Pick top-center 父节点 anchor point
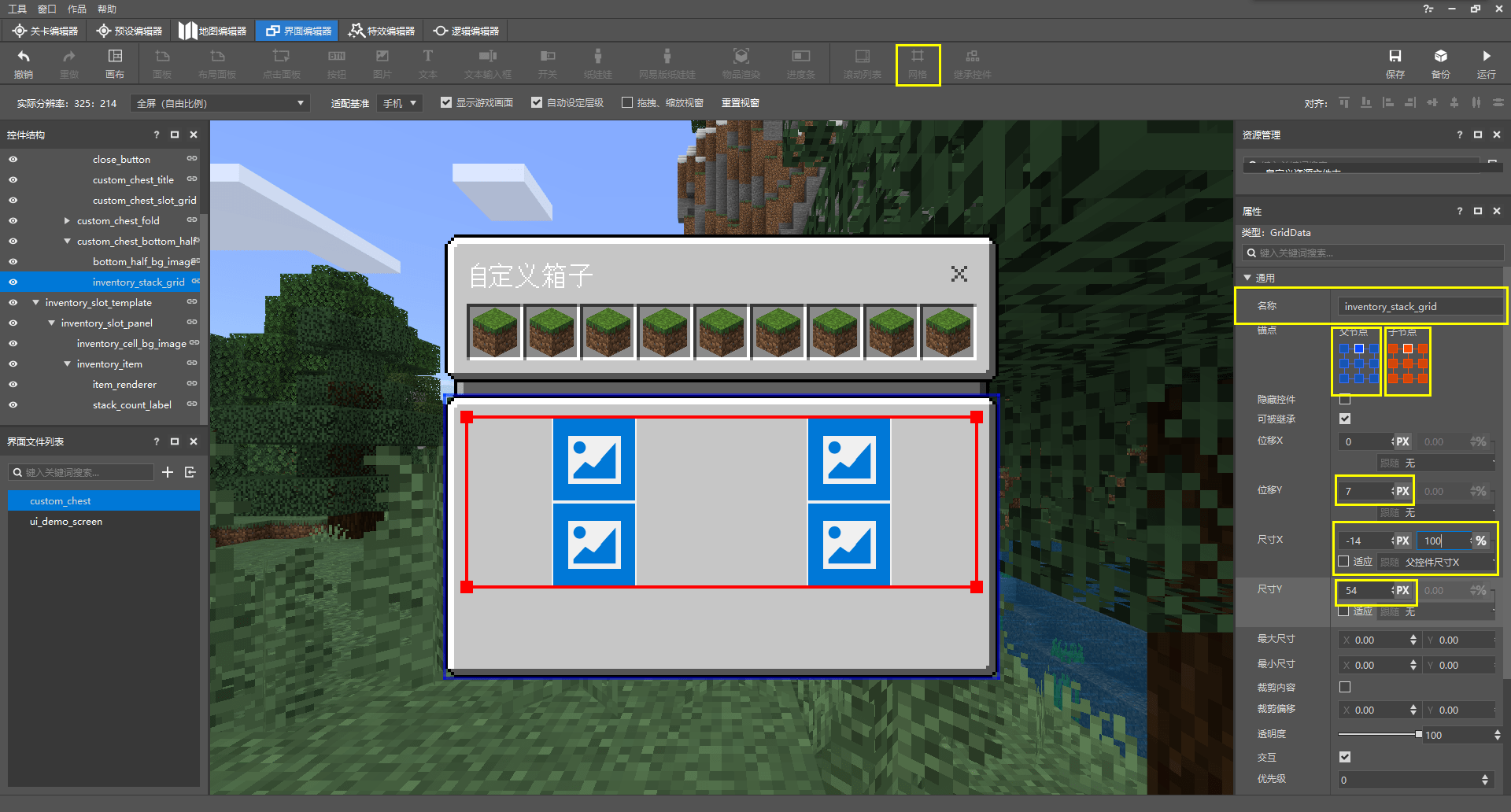1511x812 pixels. [x=1359, y=349]
